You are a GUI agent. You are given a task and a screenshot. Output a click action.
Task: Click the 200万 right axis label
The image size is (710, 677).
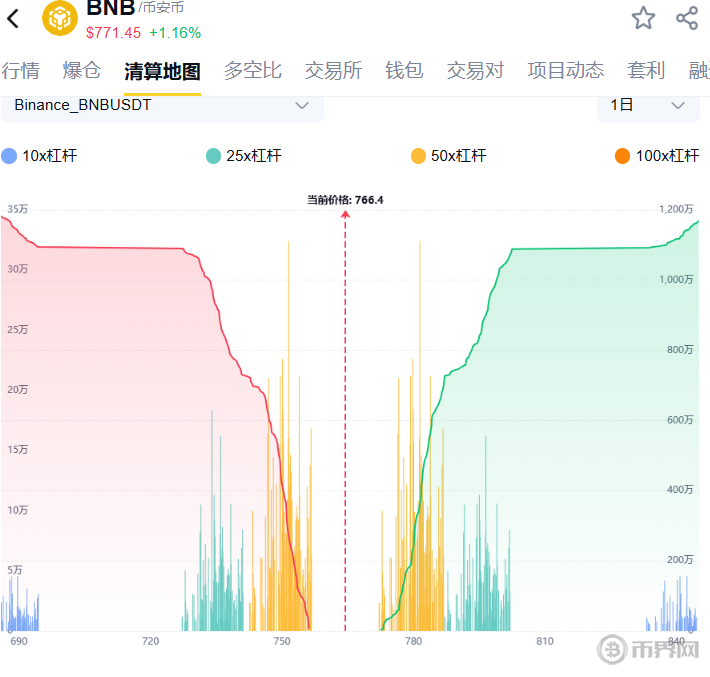point(680,560)
